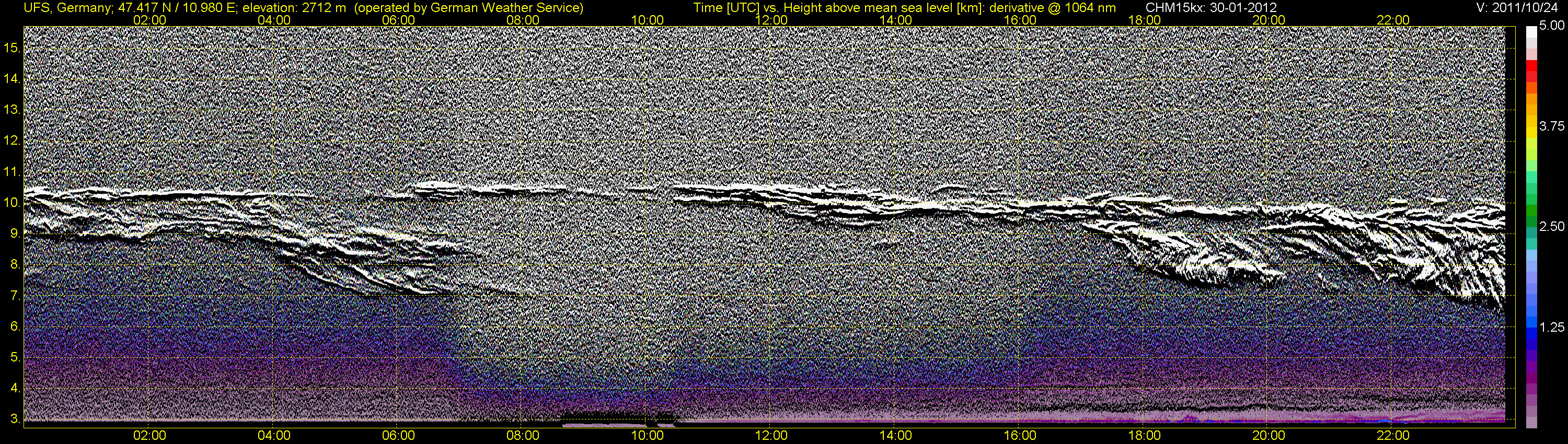Click the height axis label '9.'
Image resolution: width=1568 pixels, height=444 pixels.
pos(15,233)
